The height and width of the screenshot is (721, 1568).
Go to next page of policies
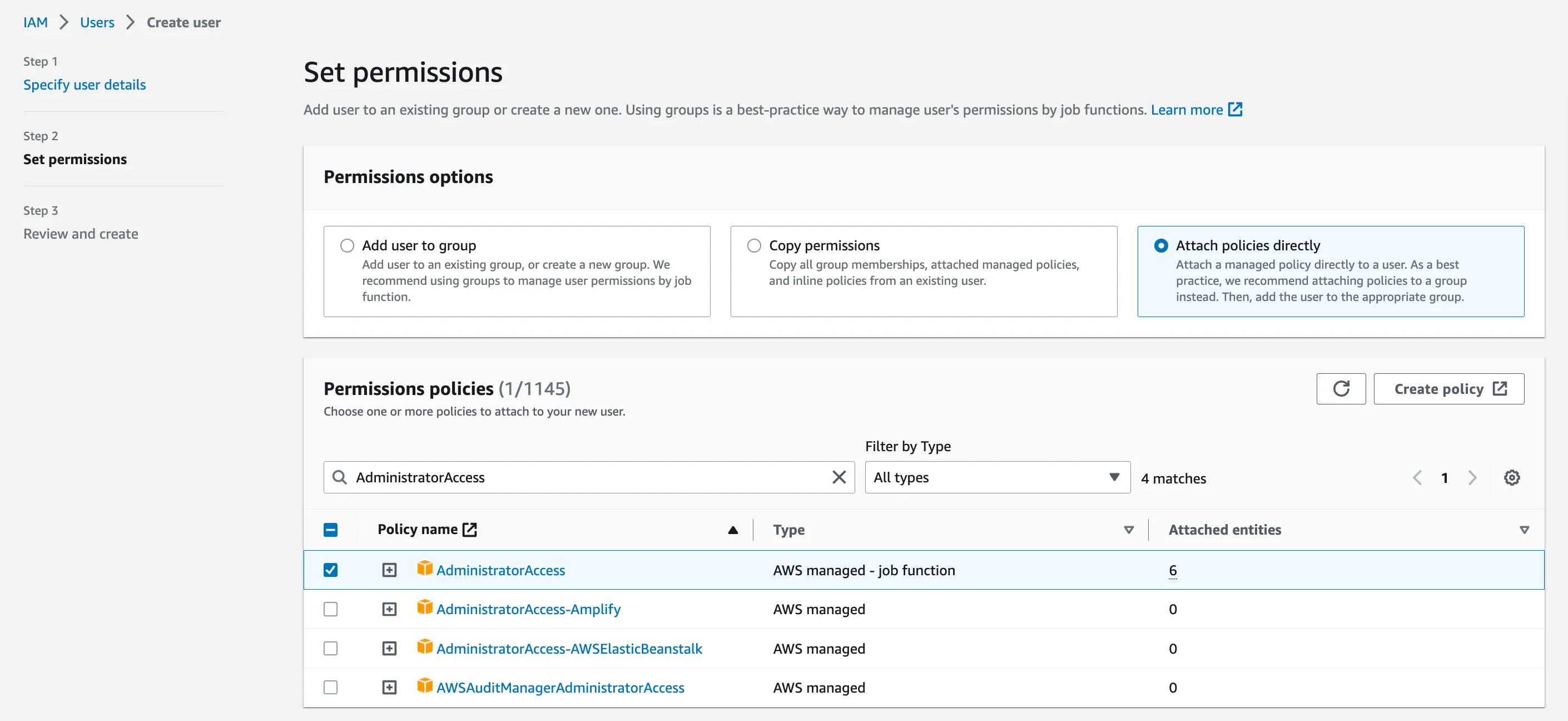1472,477
